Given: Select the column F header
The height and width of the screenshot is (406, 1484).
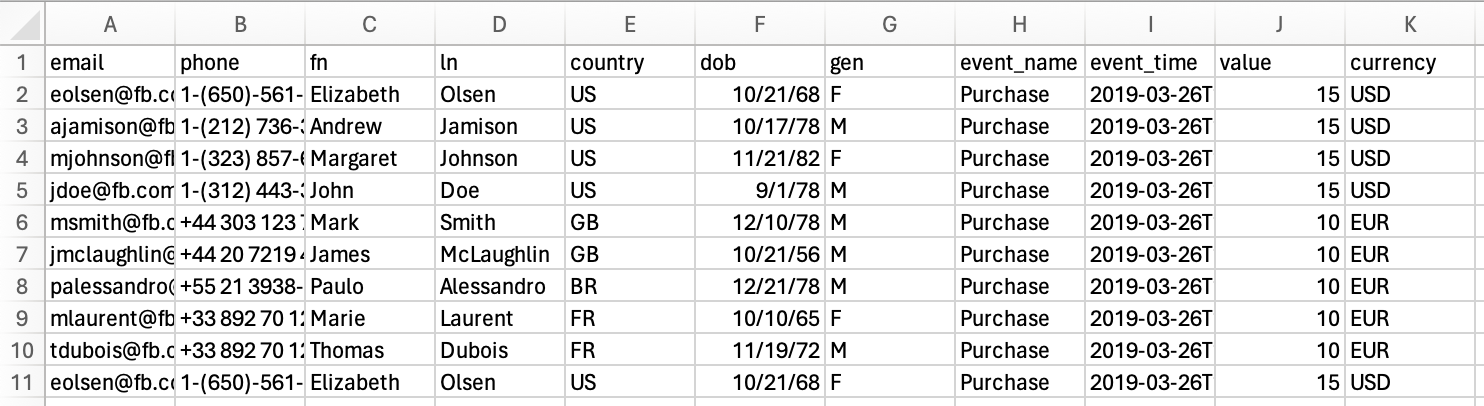Looking at the screenshot, I should point(760,25).
